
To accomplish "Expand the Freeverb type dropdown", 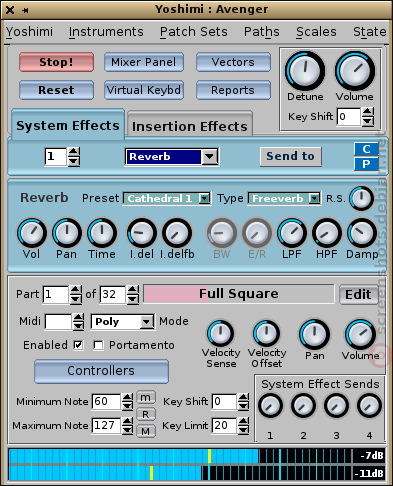I will pos(284,199).
